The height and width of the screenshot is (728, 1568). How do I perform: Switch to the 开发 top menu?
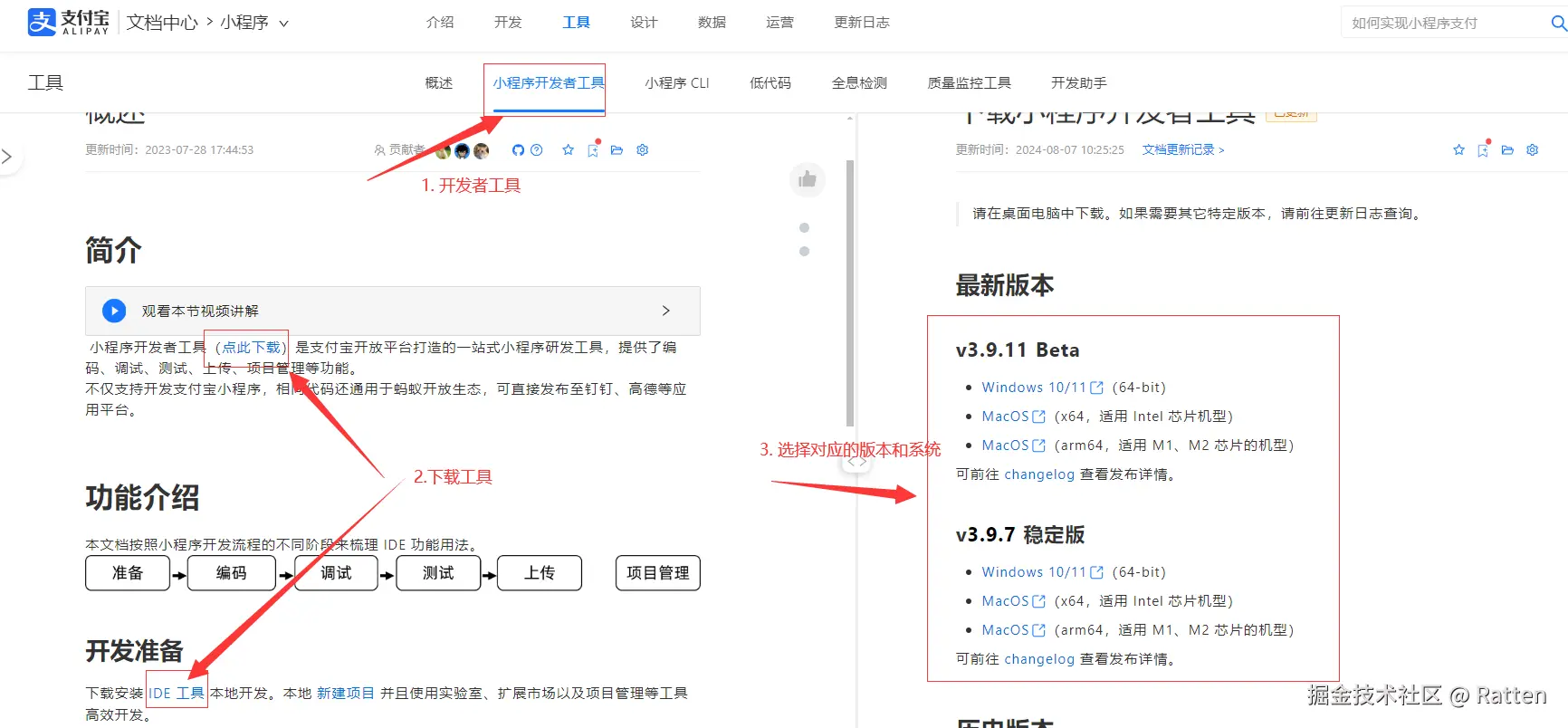[508, 23]
